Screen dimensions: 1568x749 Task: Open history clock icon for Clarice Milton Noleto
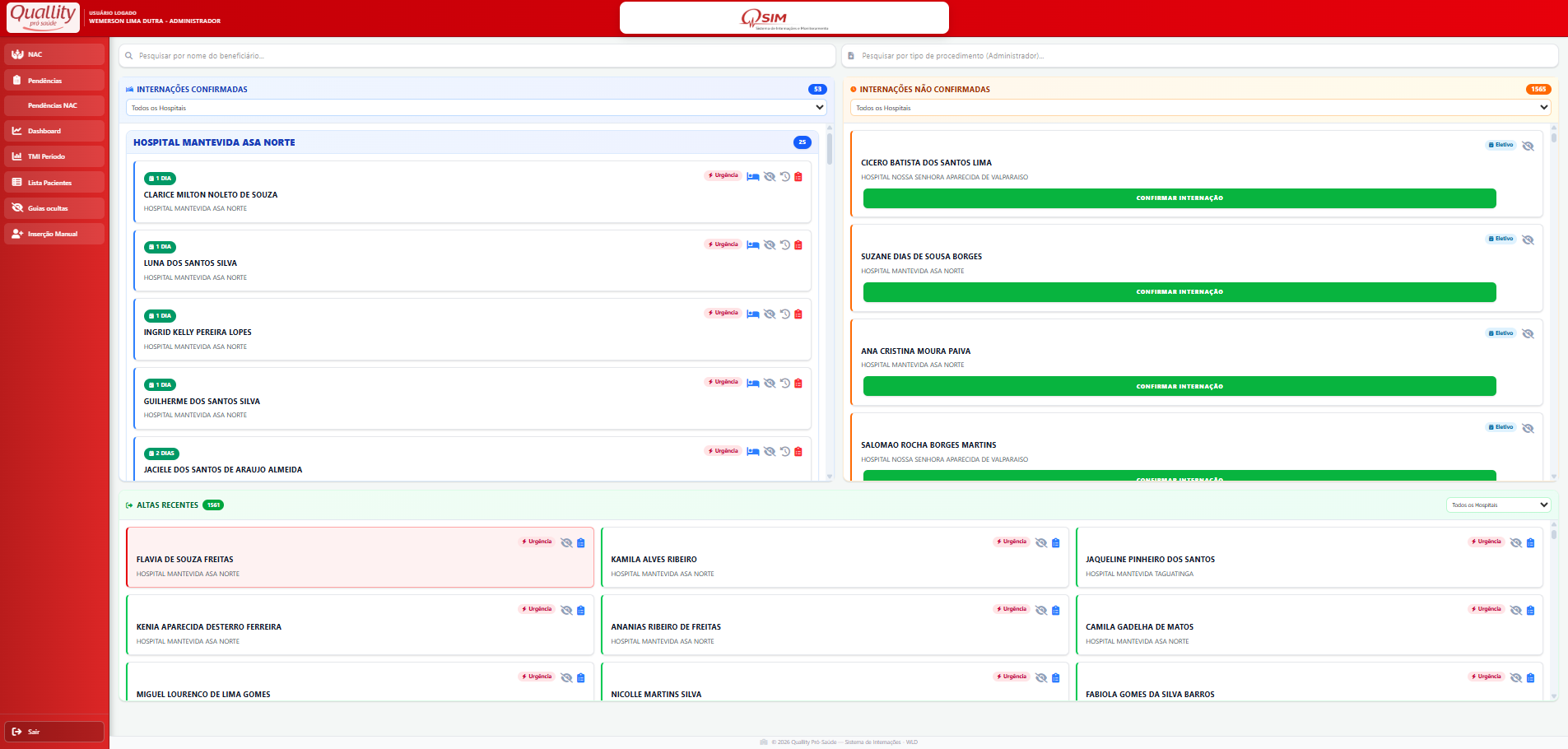[x=785, y=176]
